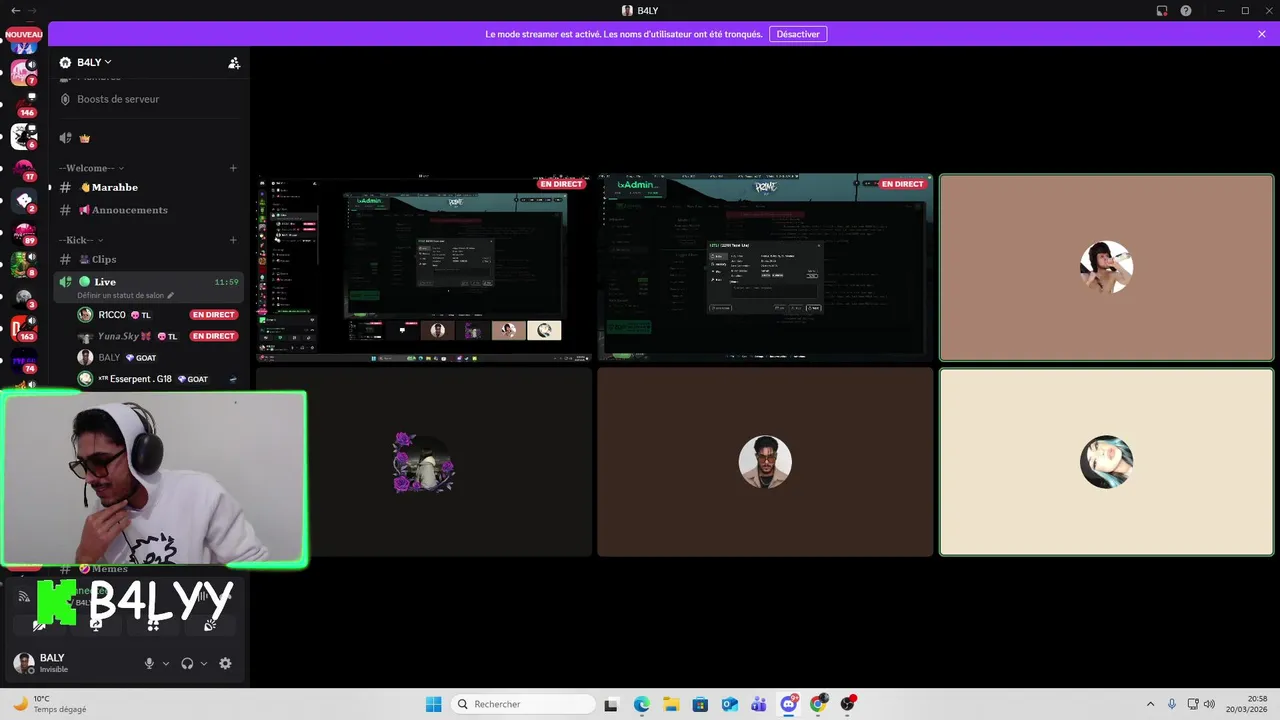This screenshot has height=720, width=1280.
Task: Open the inbox icon in title bar
Action: click(1162, 11)
